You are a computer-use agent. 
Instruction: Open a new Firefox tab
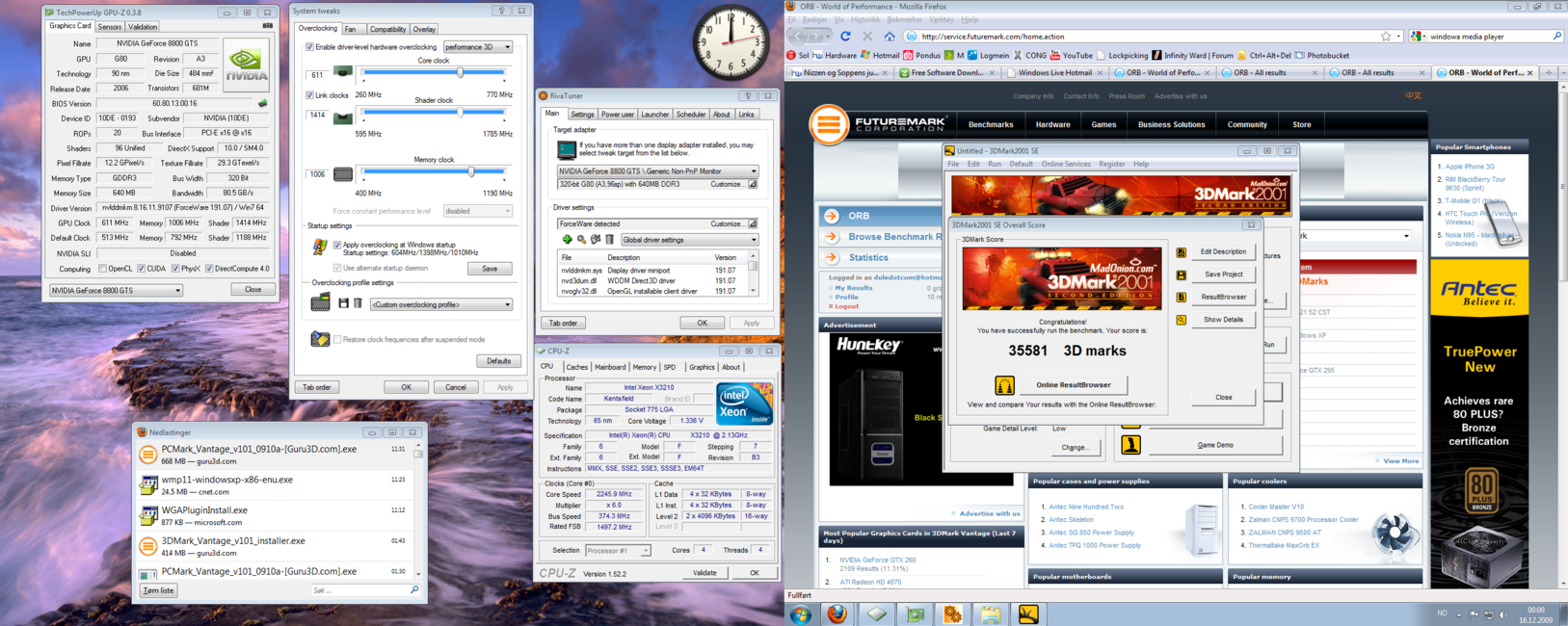pos(1549,72)
